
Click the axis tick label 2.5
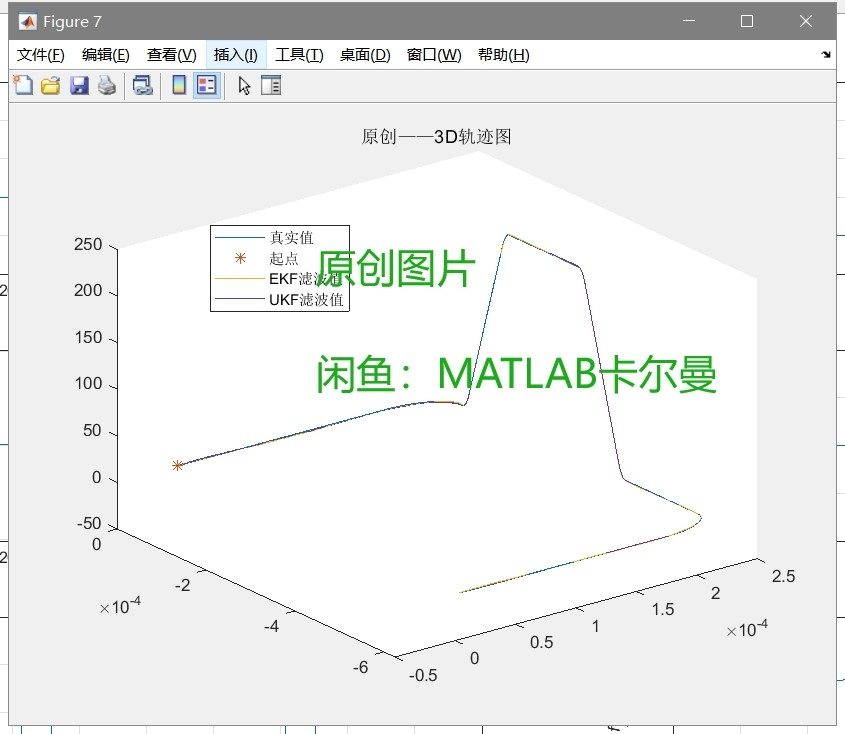pyautogui.click(x=783, y=576)
